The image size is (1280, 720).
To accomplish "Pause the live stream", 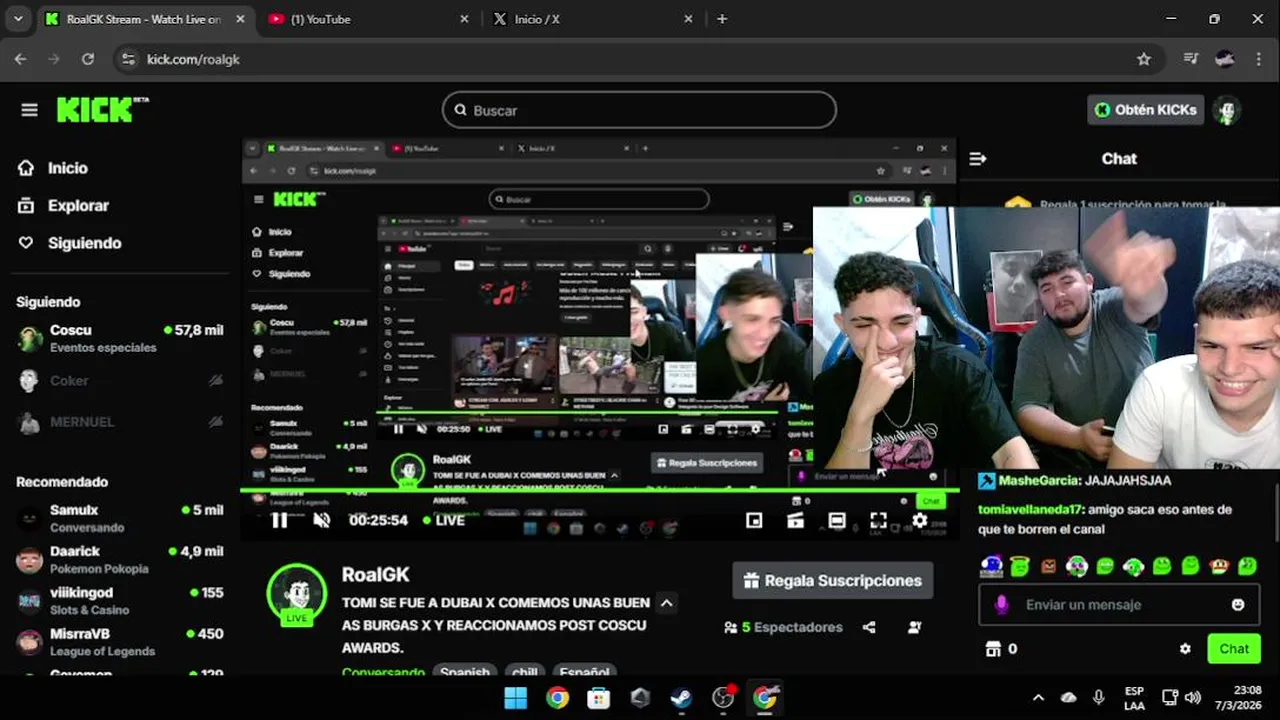I will pos(280,520).
